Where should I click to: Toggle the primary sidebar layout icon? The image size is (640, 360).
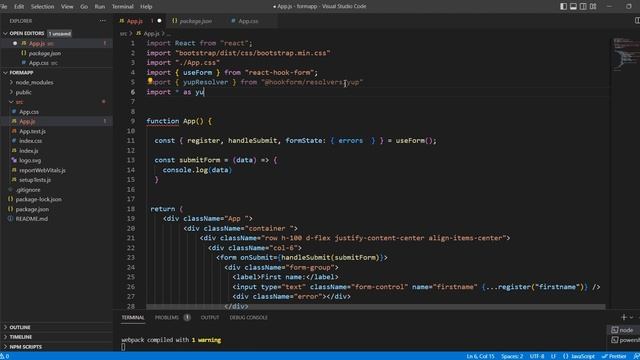pyautogui.click(x=563, y=6)
